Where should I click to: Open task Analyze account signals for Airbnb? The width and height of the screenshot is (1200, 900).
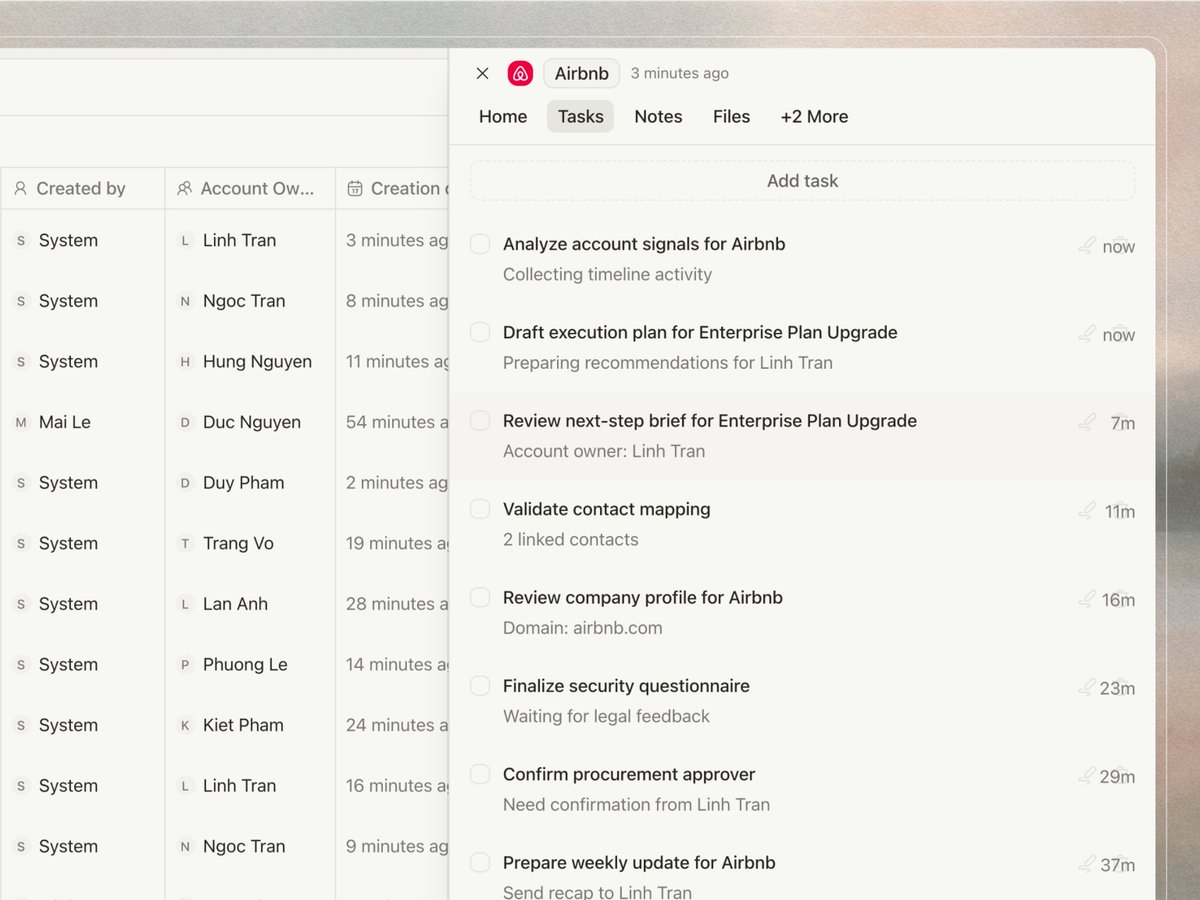[644, 244]
